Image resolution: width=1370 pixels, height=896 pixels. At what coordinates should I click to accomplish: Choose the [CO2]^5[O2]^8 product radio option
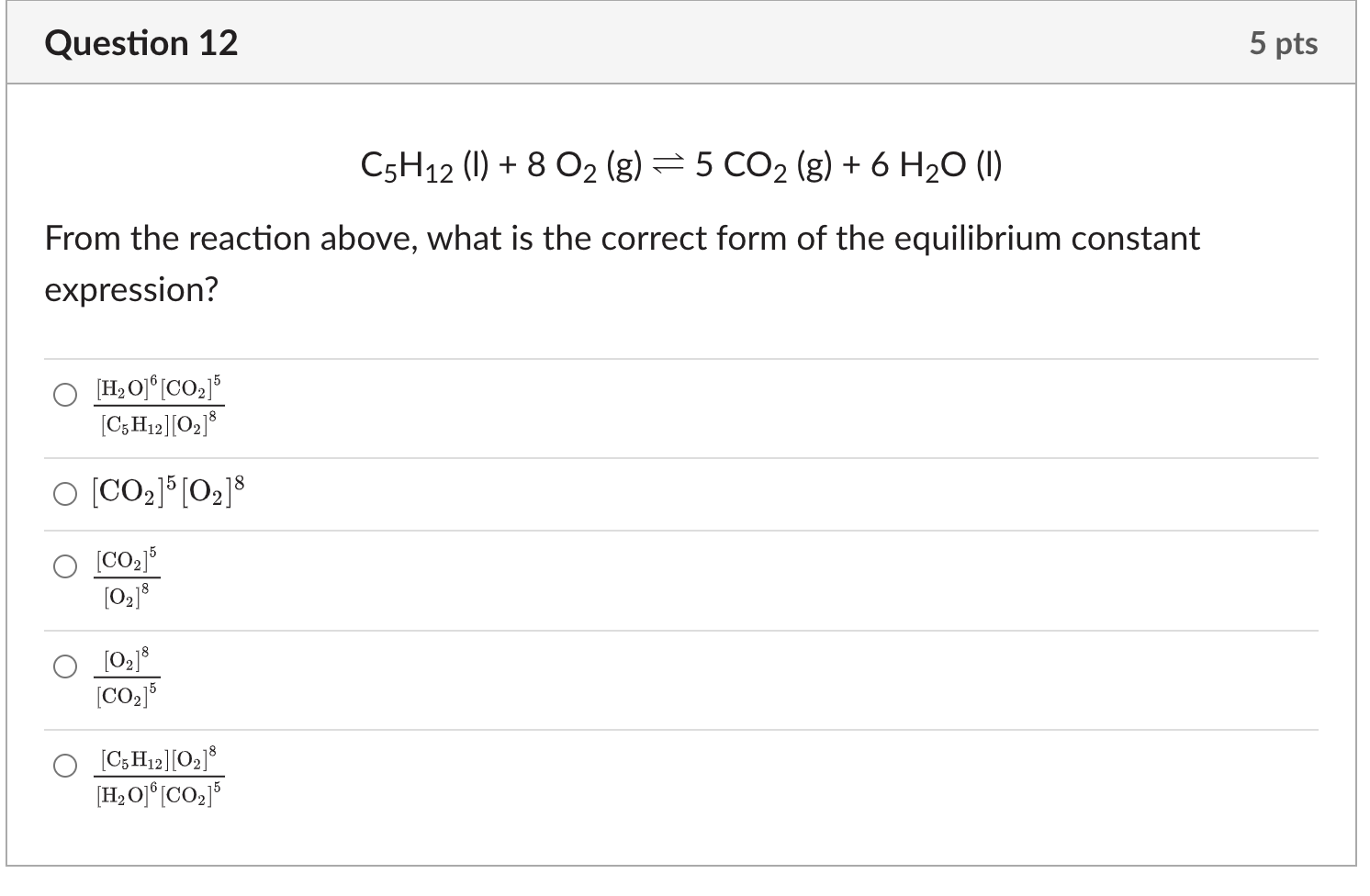tap(64, 495)
